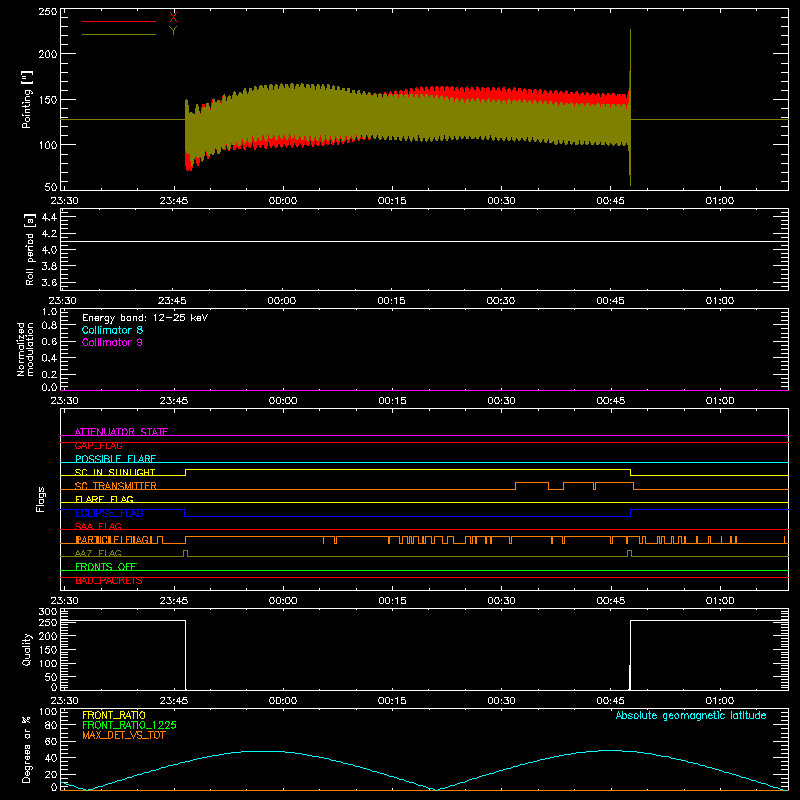Image resolution: width=800 pixels, height=800 pixels.
Task: Click the Pointing ["] axis title
Action: pos(27,99)
